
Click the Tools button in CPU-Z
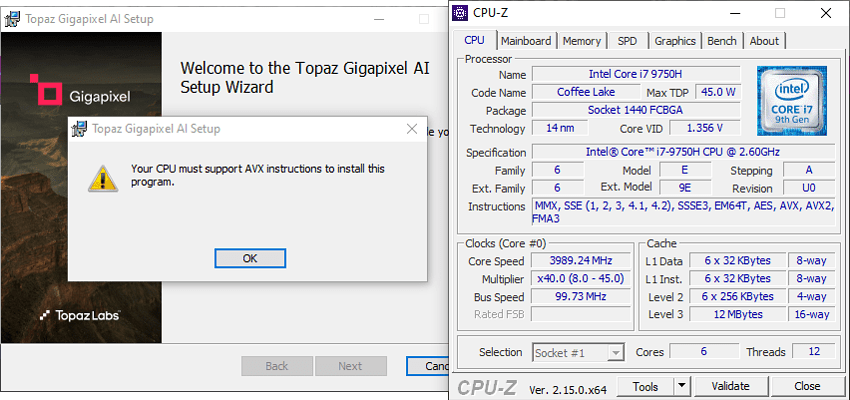645,386
